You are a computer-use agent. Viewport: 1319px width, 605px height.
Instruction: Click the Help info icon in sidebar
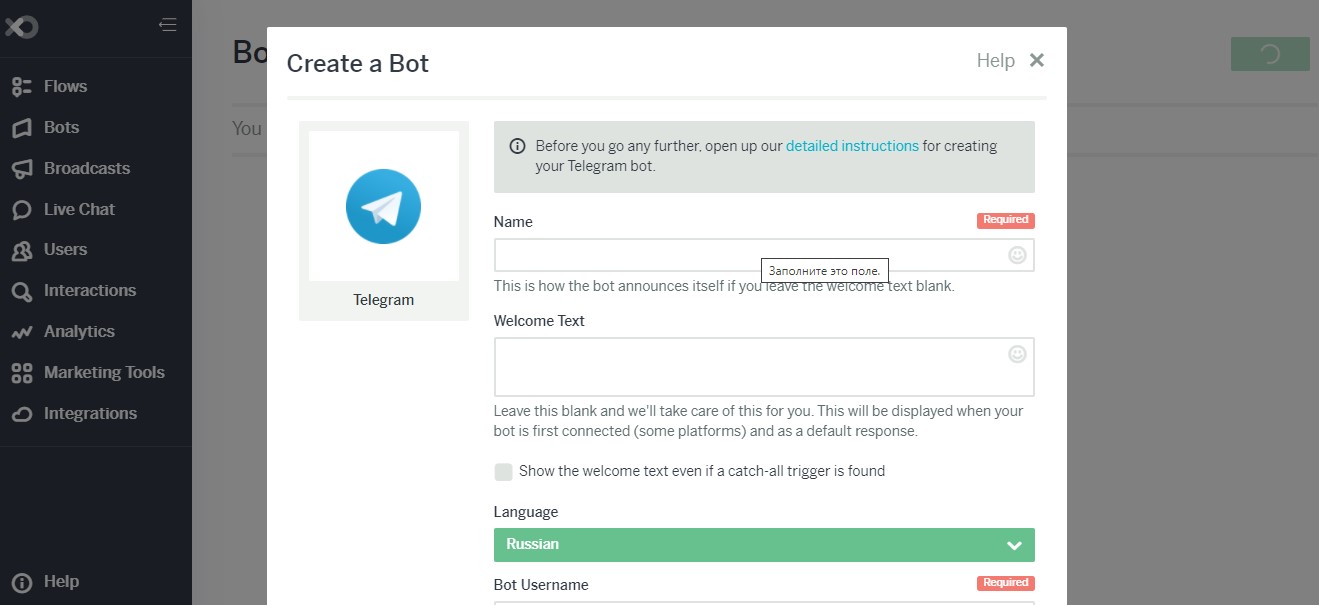point(22,582)
